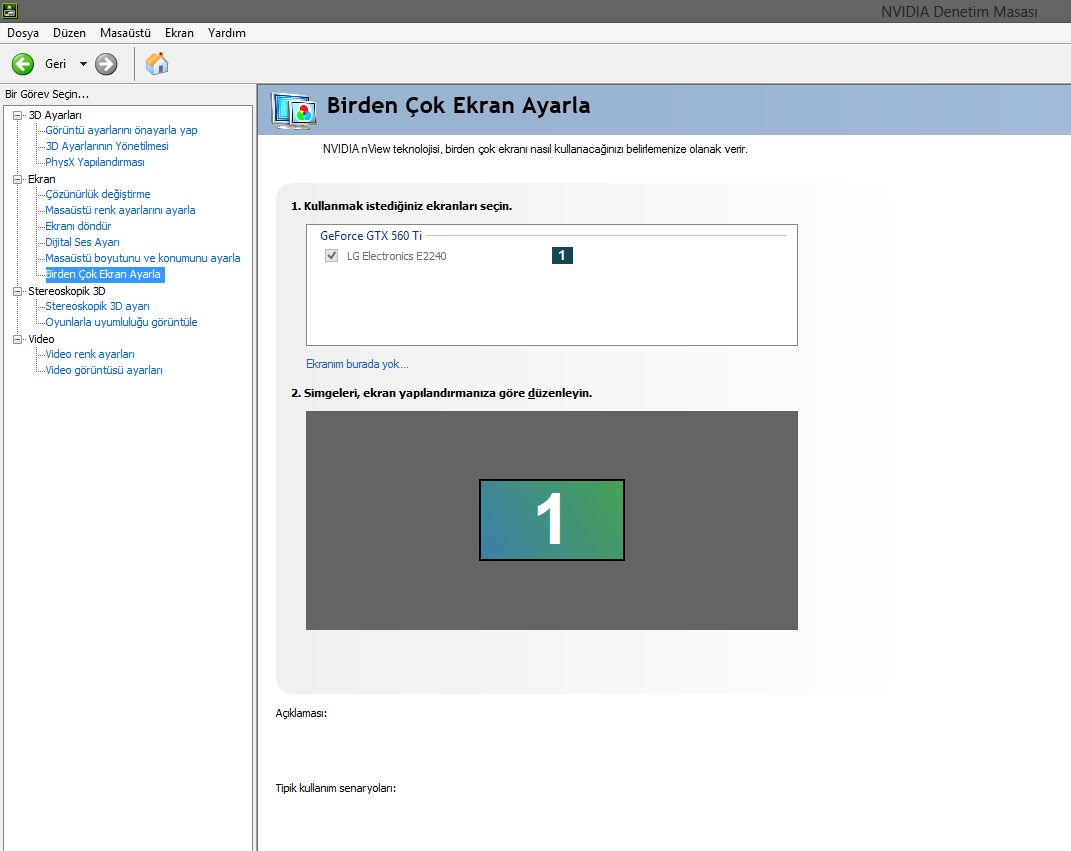Open Oyunlarla uyumluluğu görüntüle
The width and height of the screenshot is (1071, 851).
tap(122, 322)
